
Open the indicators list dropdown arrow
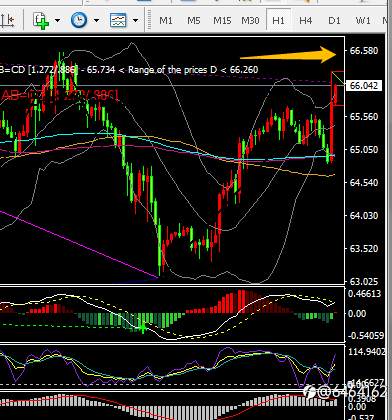pyautogui.click(x=57, y=21)
